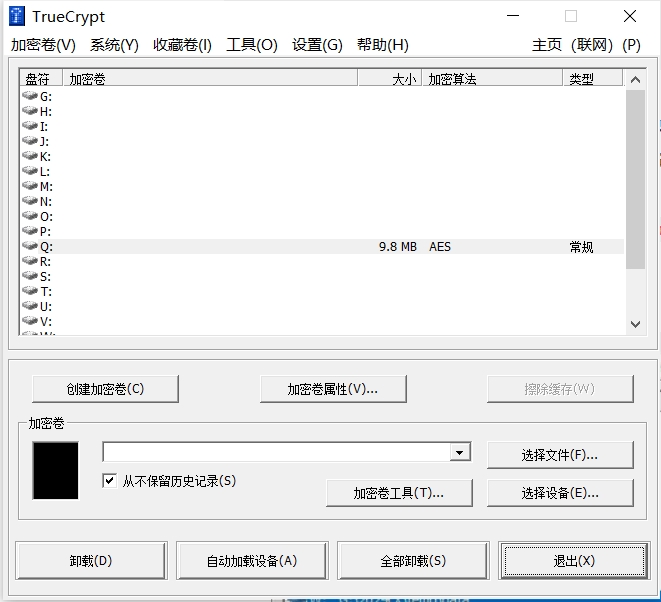Click the drive icon for L:
661x602 pixels.
30,171
